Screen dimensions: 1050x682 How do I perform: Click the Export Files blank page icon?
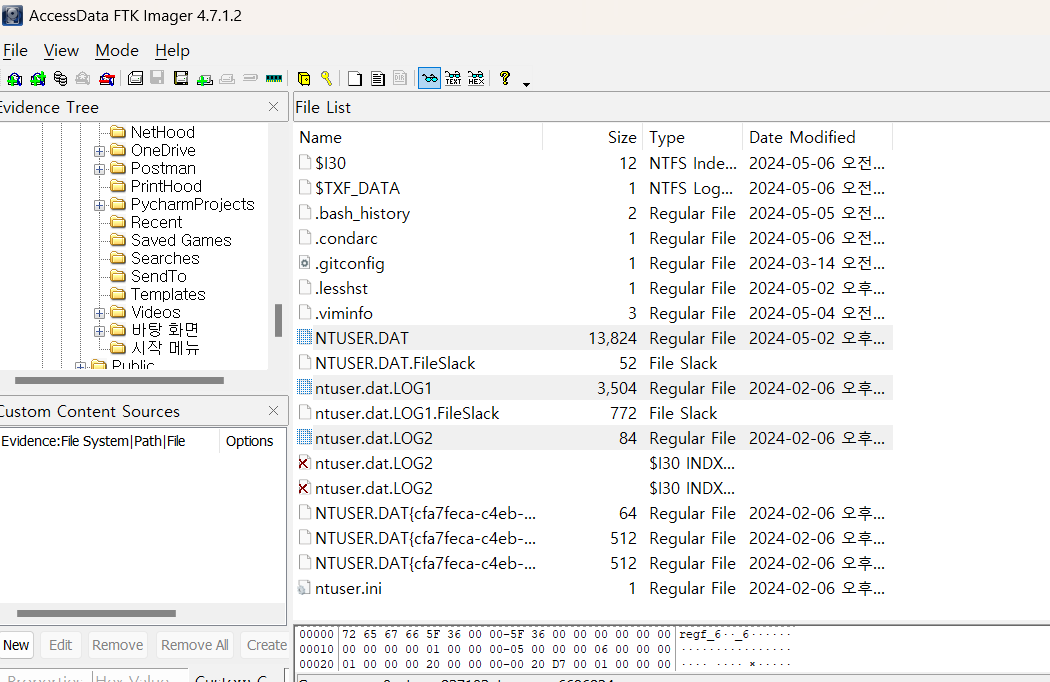point(355,79)
